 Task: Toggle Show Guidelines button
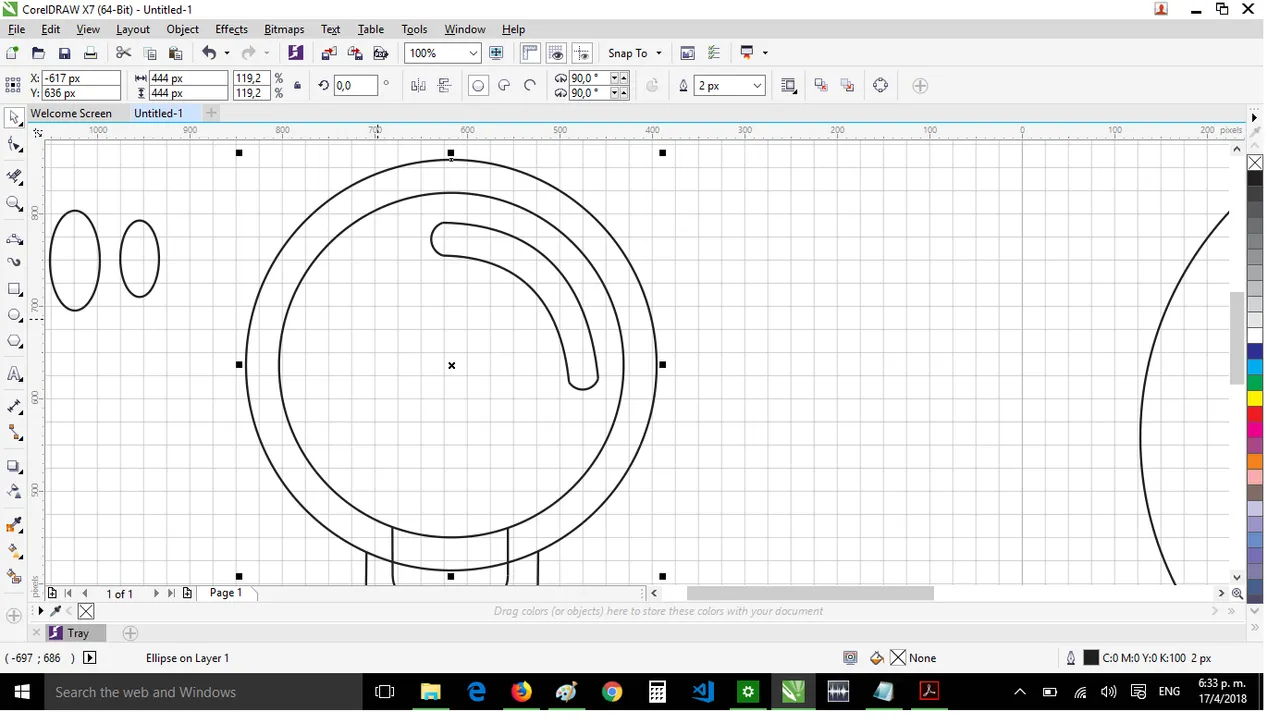[x=582, y=53]
